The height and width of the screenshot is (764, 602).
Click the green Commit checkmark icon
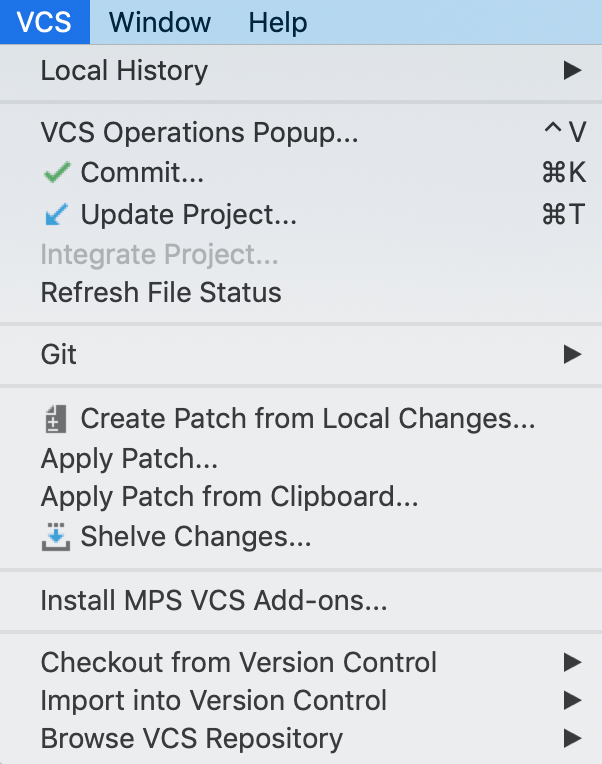tap(56, 173)
